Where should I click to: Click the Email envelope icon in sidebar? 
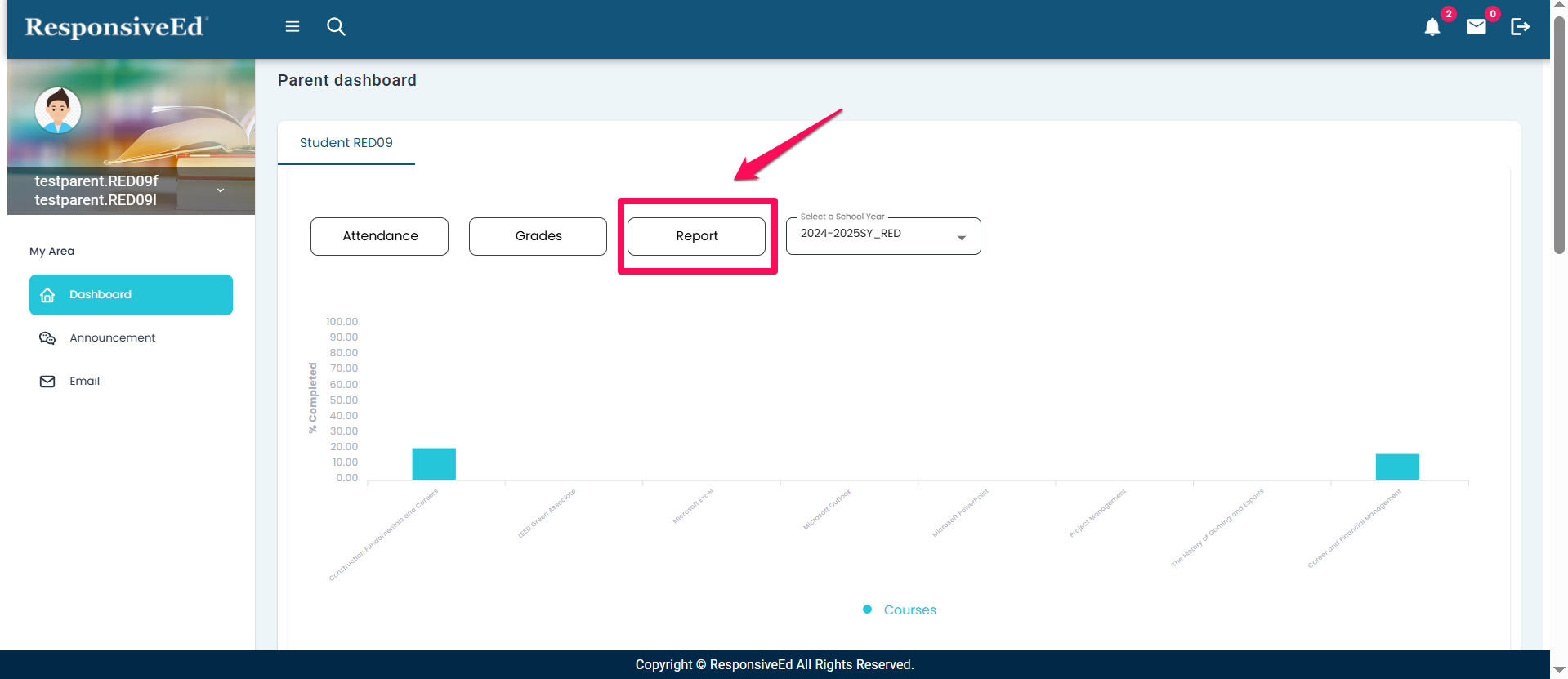pyautogui.click(x=47, y=382)
